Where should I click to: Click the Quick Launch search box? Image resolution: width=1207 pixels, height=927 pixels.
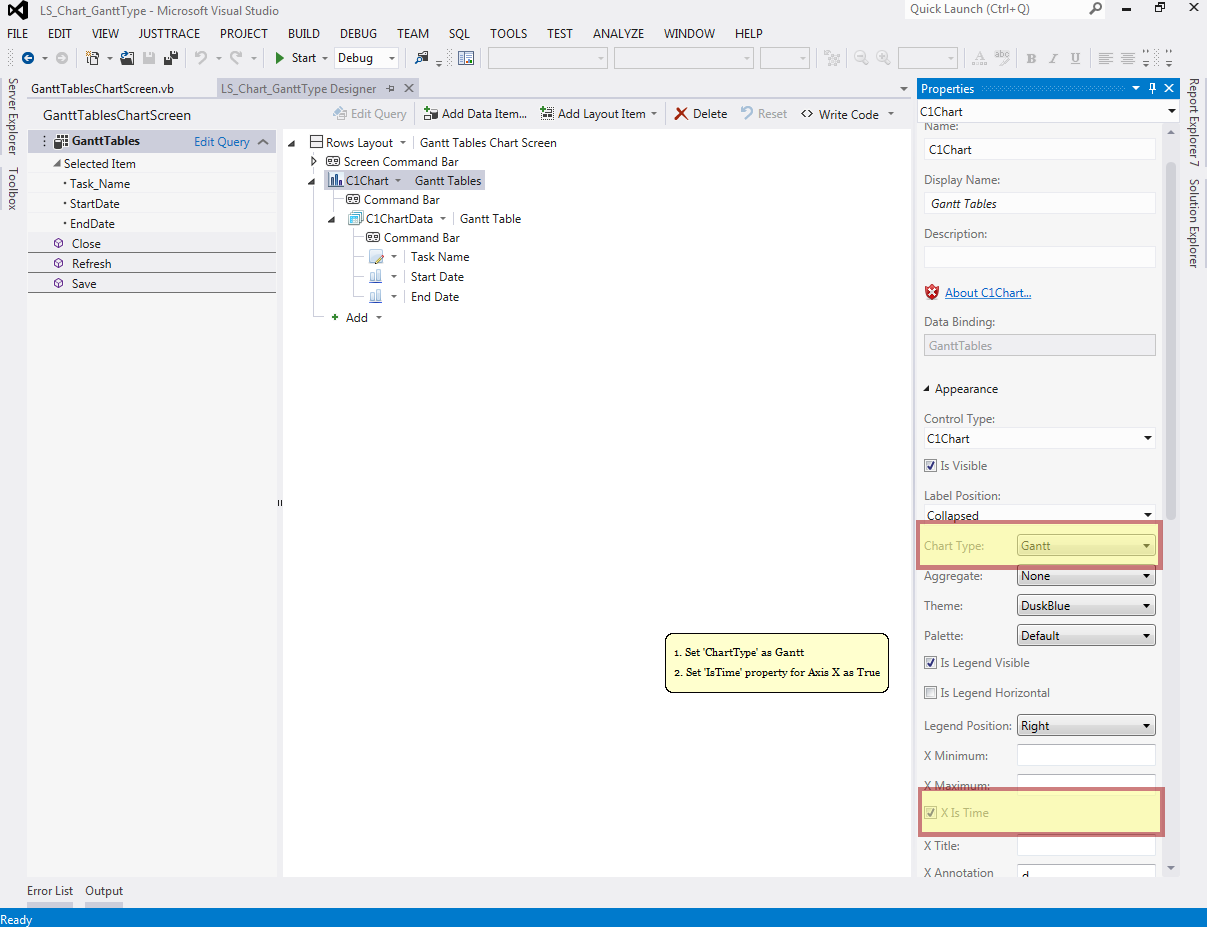pos(1006,9)
